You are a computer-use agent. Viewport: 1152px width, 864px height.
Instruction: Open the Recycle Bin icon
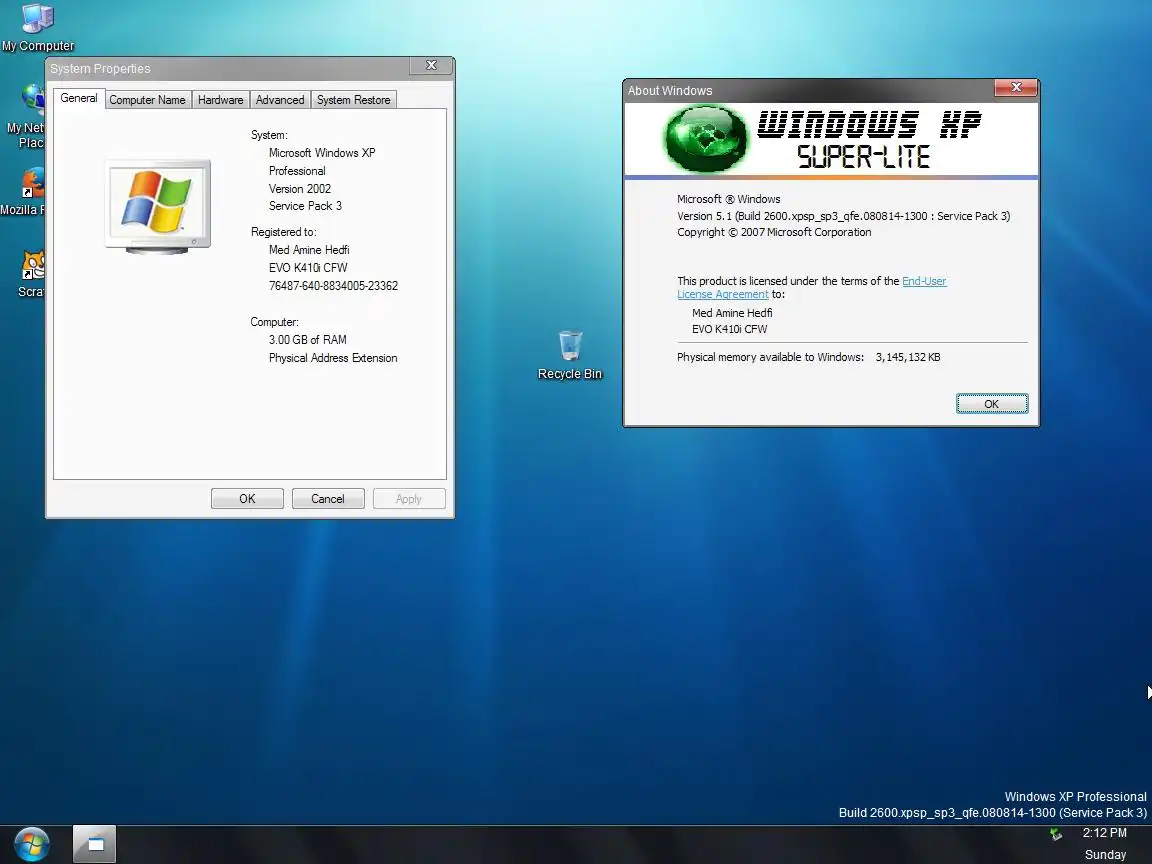tap(569, 355)
